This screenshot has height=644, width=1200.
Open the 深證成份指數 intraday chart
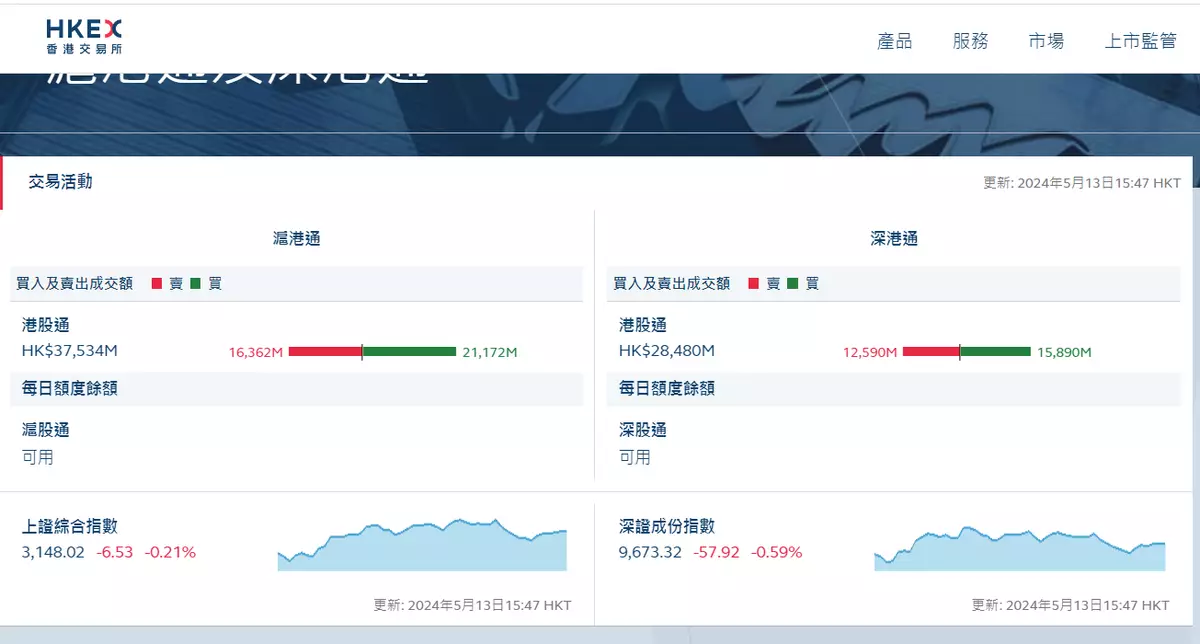coord(1019,548)
